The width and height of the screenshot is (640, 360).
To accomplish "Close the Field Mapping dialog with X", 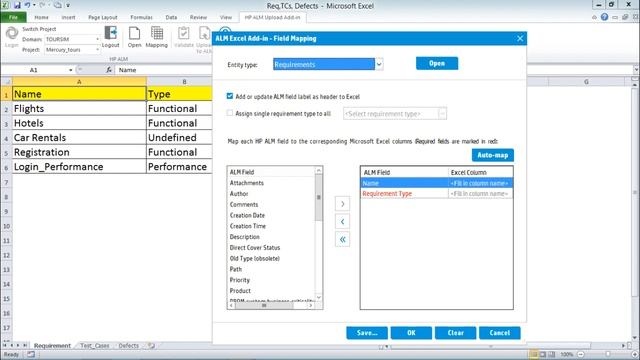I will [x=520, y=38].
